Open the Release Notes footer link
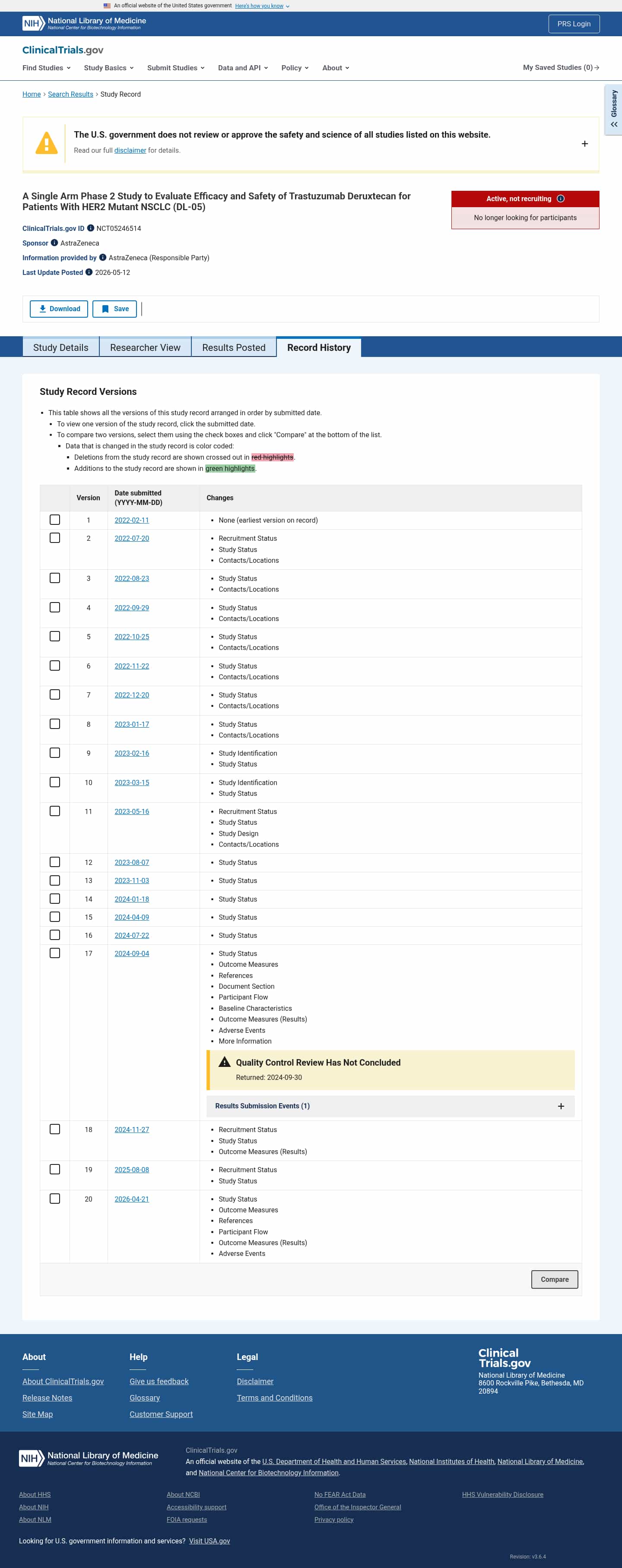The height and width of the screenshot is (1568, 622). click(x=48, y=1398)
